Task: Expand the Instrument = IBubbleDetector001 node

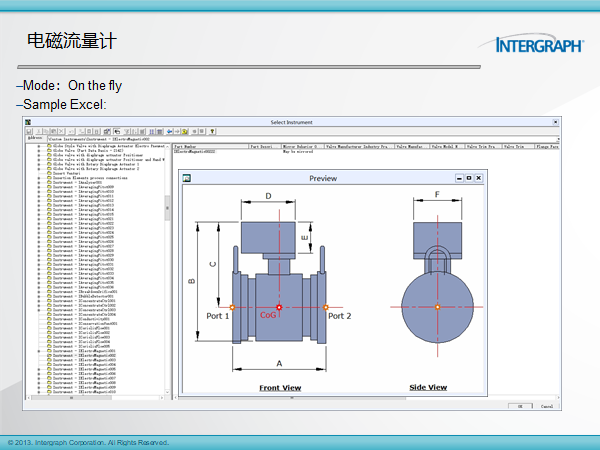Action: [x=39, y=296]
